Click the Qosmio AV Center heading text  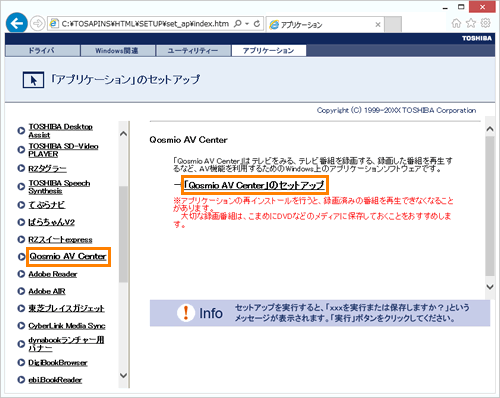coord(188,140)
